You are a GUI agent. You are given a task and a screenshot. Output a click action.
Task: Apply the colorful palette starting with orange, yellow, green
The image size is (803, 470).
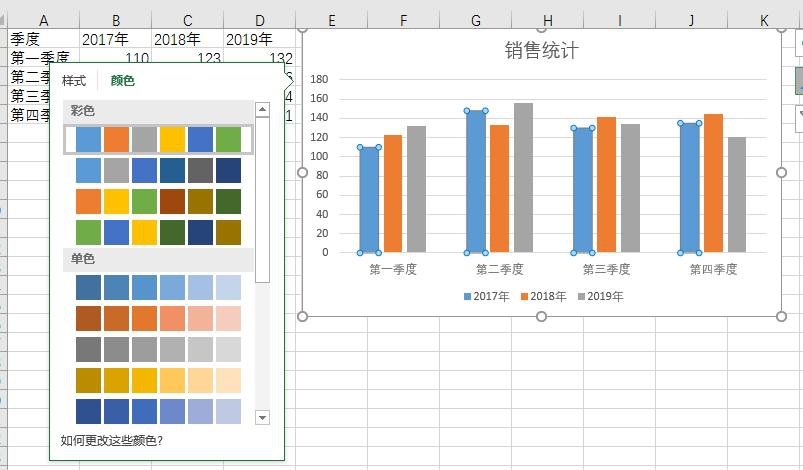[158, 202]
